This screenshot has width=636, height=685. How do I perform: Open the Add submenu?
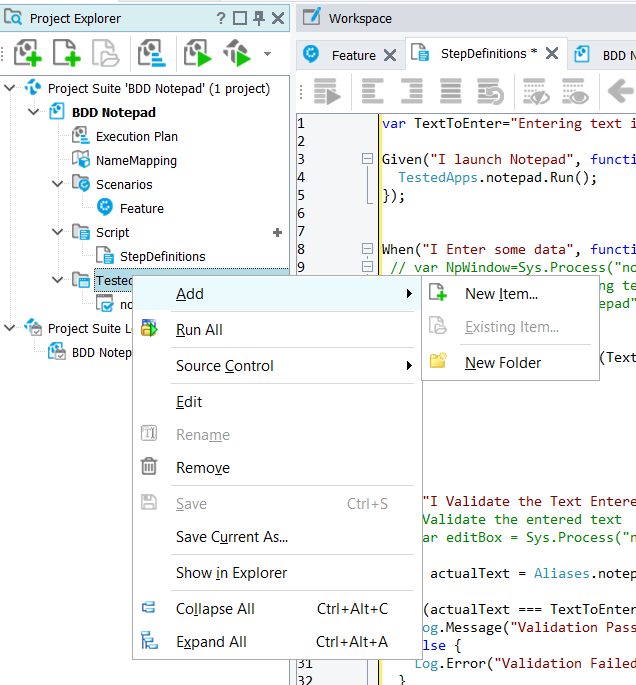tap(277, 294)
